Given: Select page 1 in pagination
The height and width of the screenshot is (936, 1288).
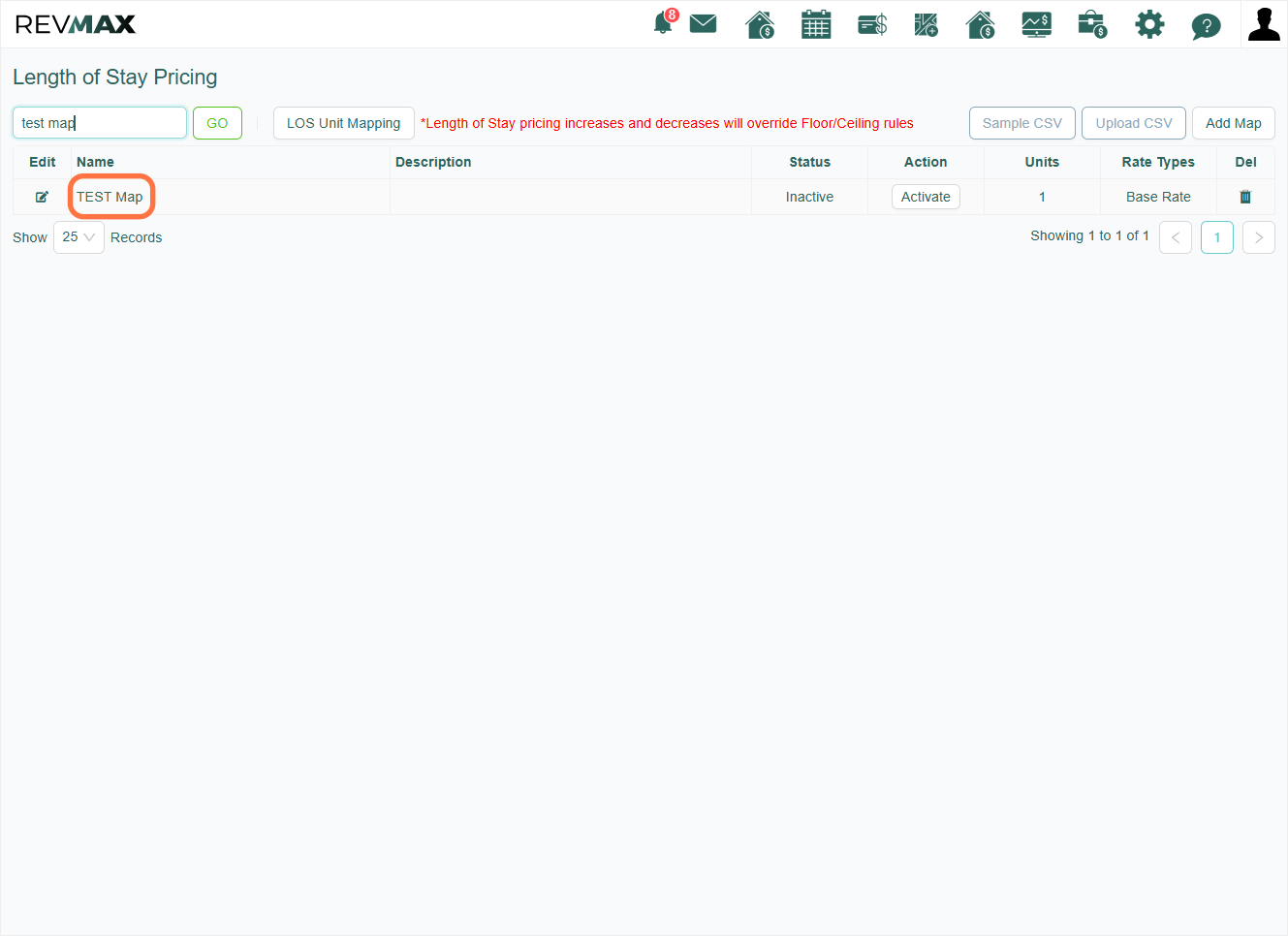Looking at the screenshot, I should (1217, 237).
